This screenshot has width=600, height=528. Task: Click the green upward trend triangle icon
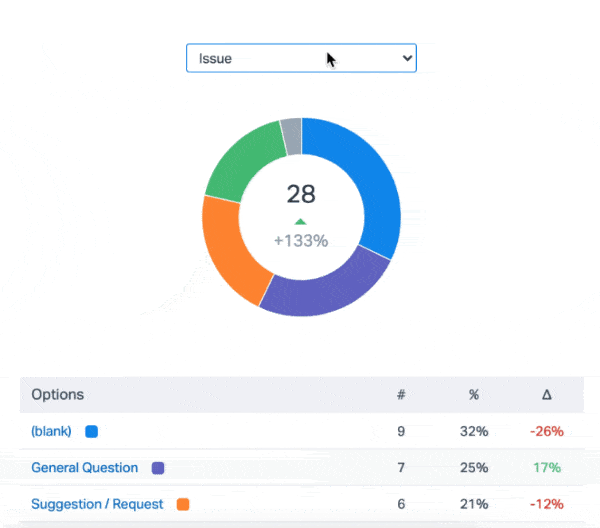click(x=300, y=221)
